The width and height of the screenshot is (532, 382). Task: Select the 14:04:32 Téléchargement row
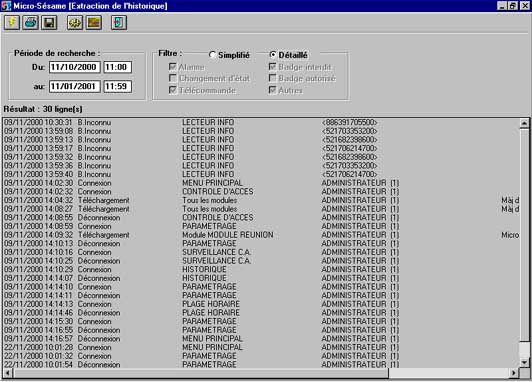[261, 200]
